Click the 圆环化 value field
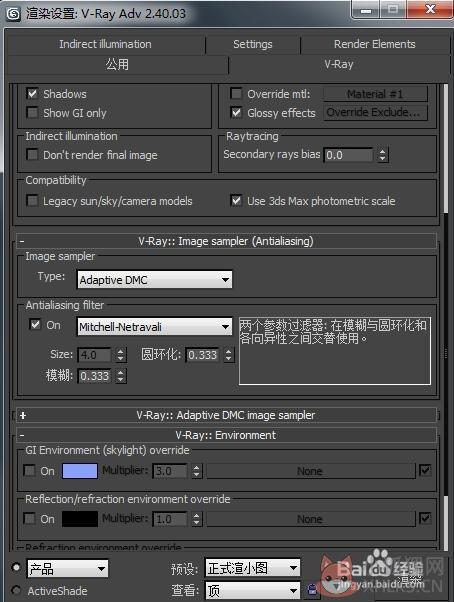This screenshot has height=602, width=454. pos(203,355)
